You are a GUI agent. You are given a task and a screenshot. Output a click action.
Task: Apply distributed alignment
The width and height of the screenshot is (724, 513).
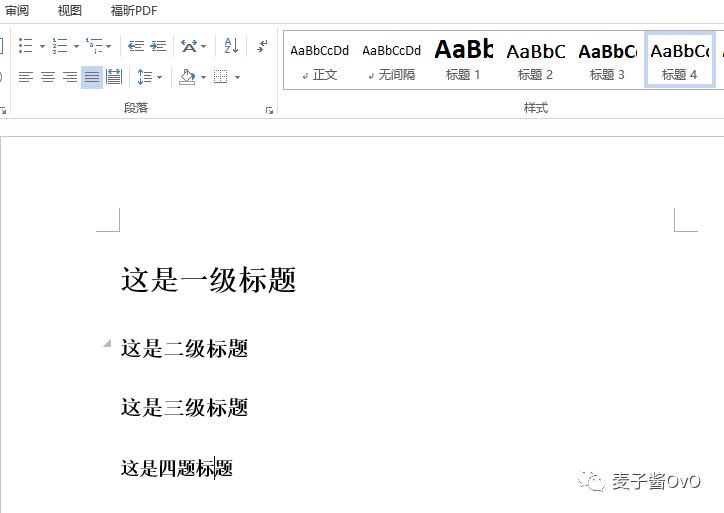click(x=114, y=77)
